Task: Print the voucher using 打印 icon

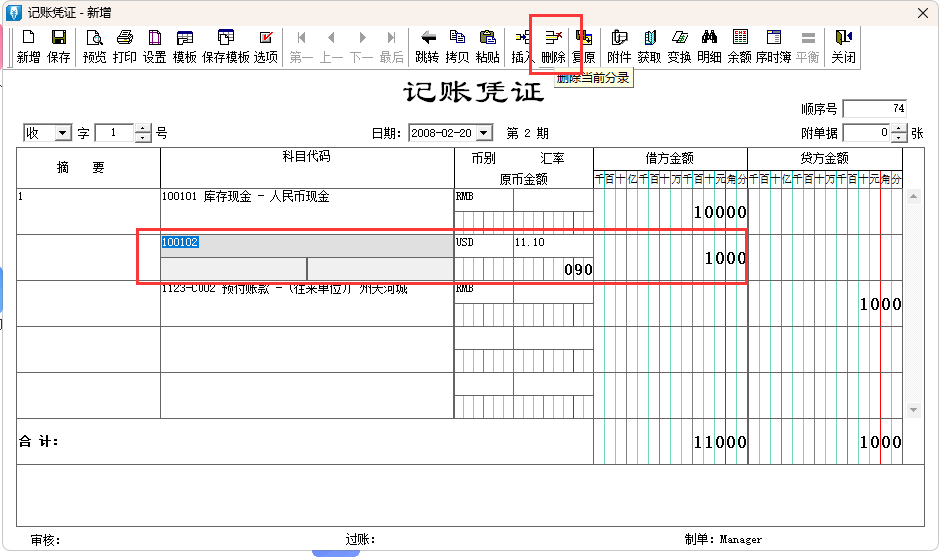Action: pyautogui.click(x=125, y=46)
